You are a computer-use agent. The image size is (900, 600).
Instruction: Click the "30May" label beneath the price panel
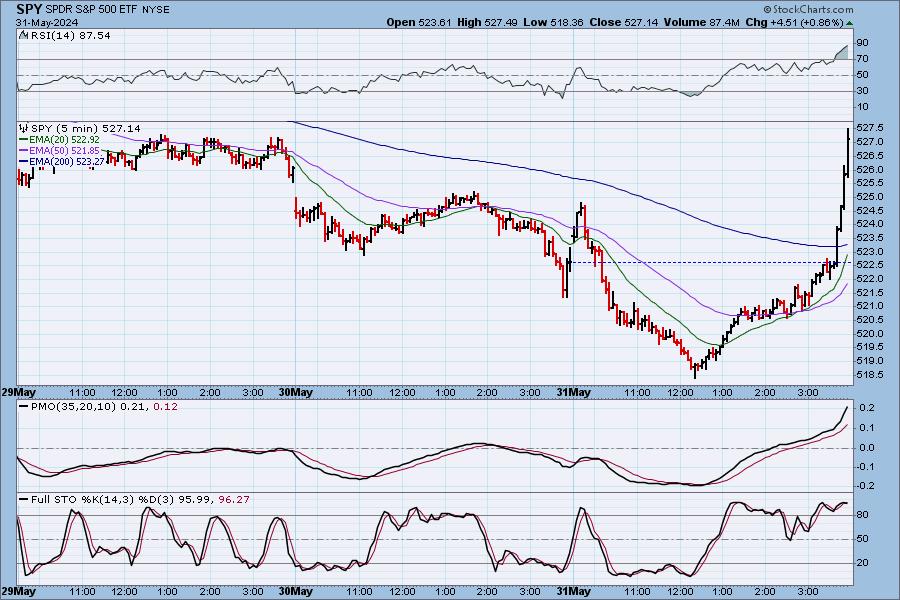[296, 392]
